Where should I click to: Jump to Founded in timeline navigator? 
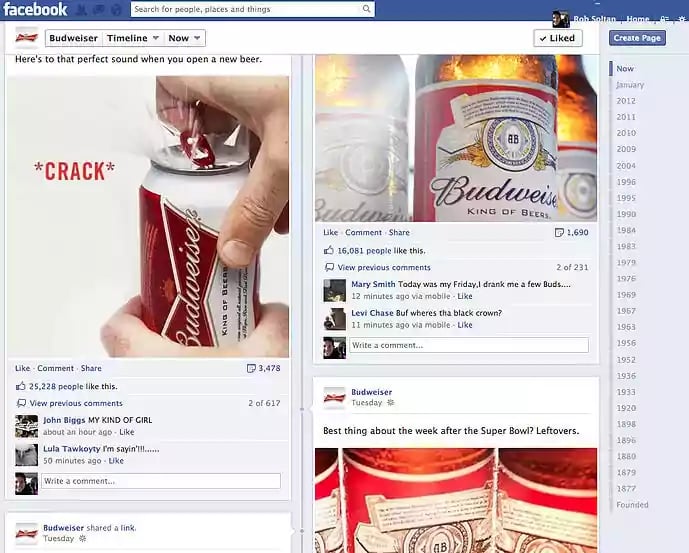click(x=632, y=505)
